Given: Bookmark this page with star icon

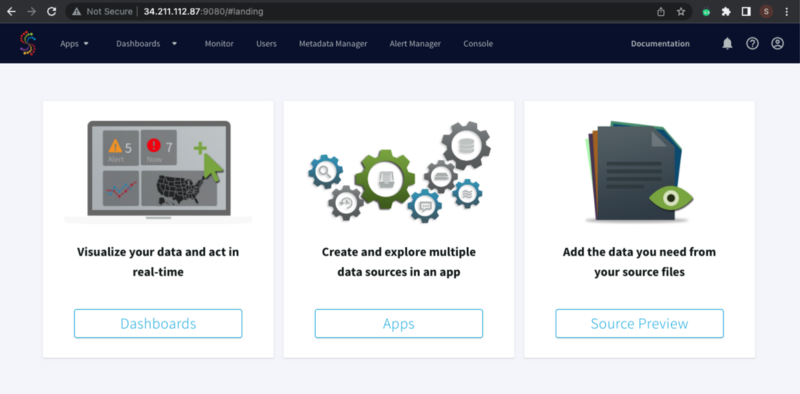Looking at the screenshot, I should coord(681,11).
